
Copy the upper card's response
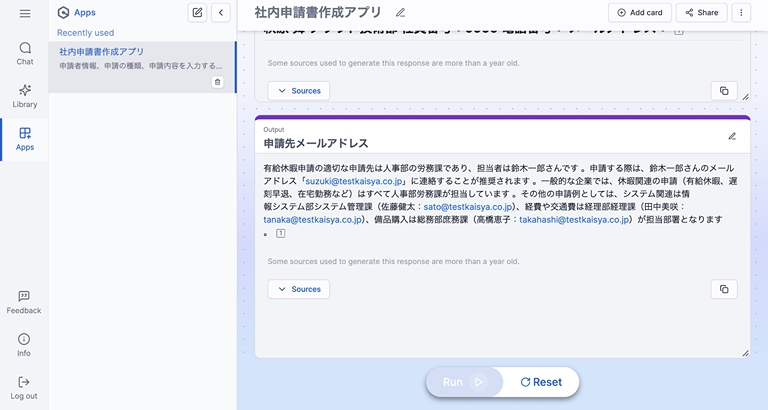(723, 91)
